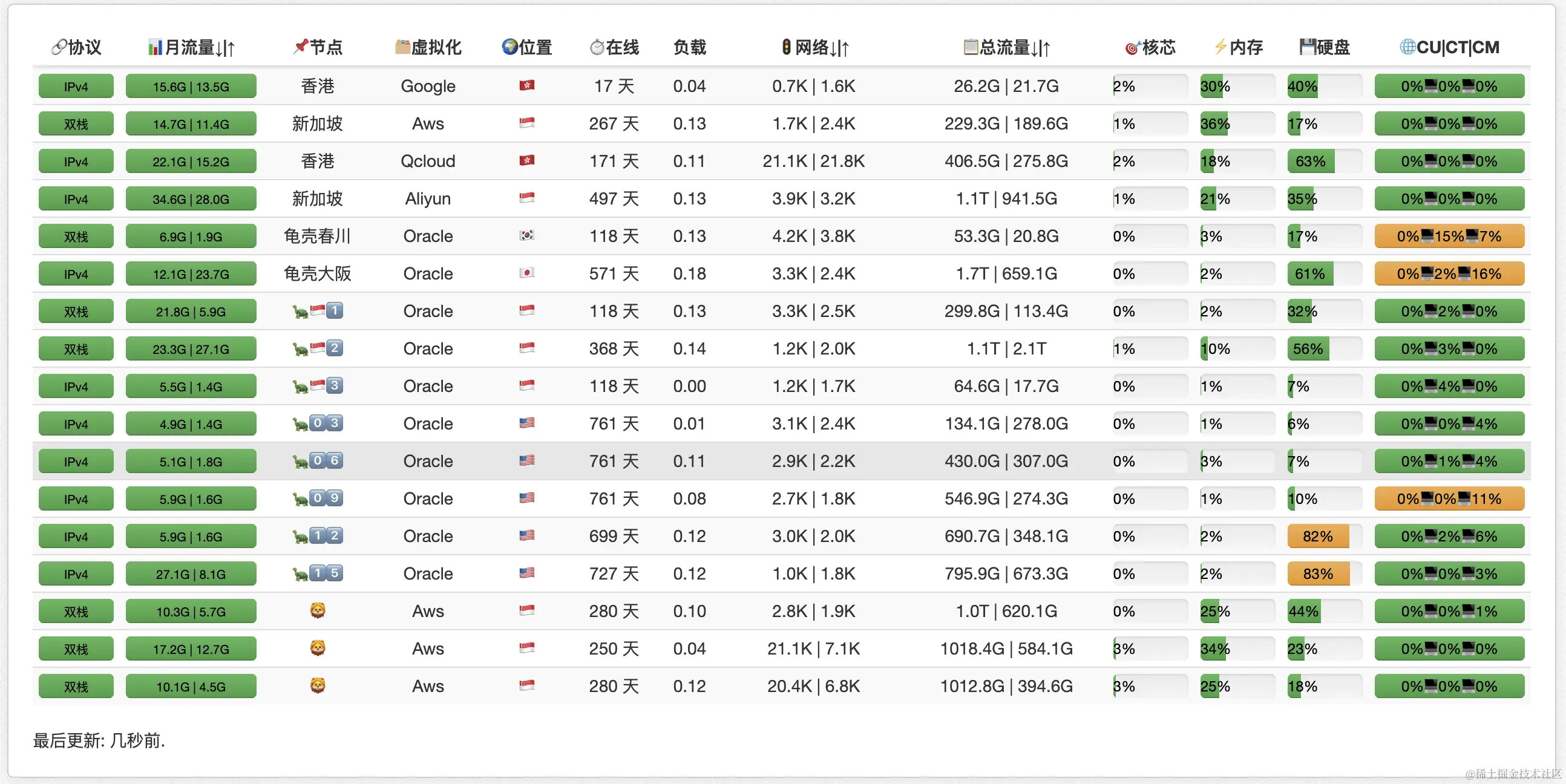Click the lion icon in the bottom row
The image size is (1566, 784).
317,685
